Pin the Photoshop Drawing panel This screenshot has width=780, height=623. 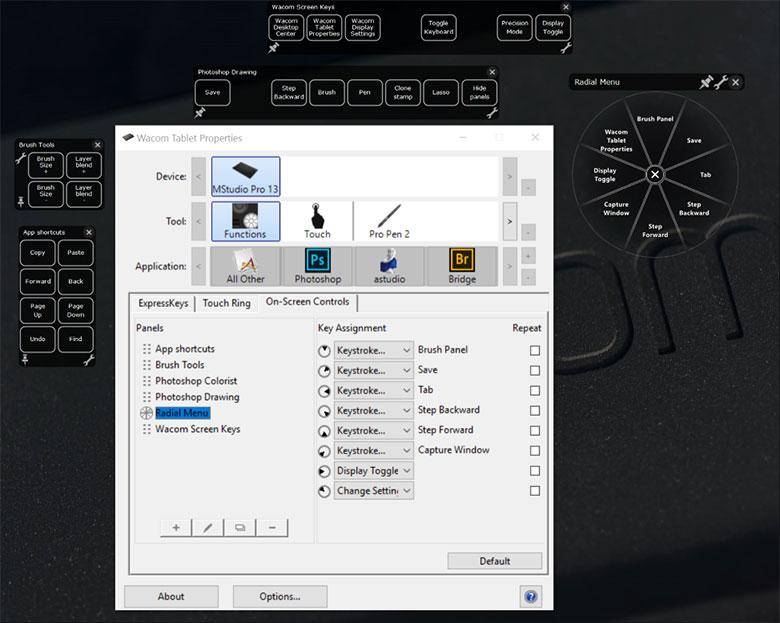click(200, 113)
